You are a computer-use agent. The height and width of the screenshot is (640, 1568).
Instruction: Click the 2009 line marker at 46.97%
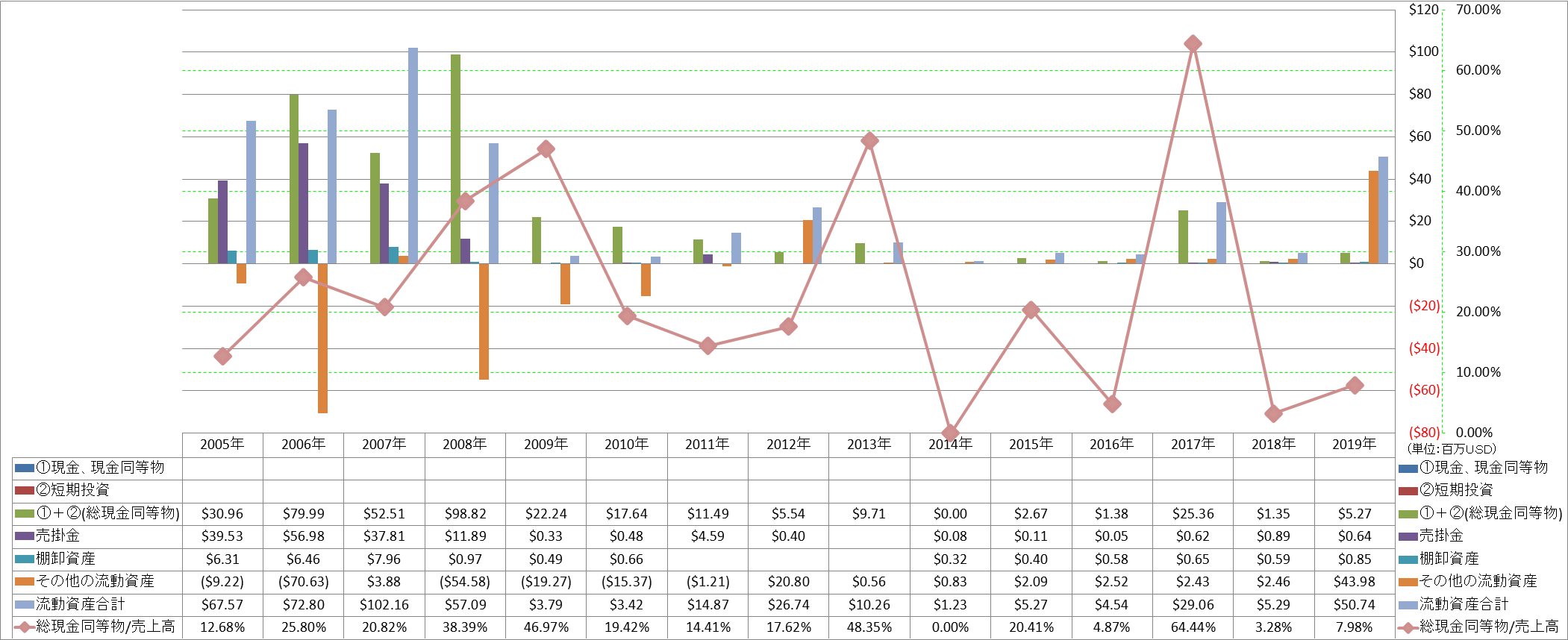[x=546, y=149]
